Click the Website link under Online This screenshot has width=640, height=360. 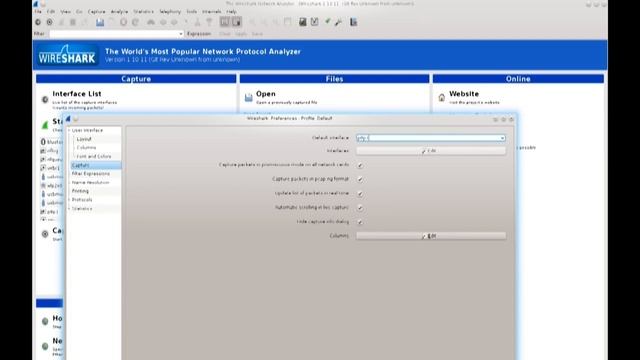pos(464,94)
